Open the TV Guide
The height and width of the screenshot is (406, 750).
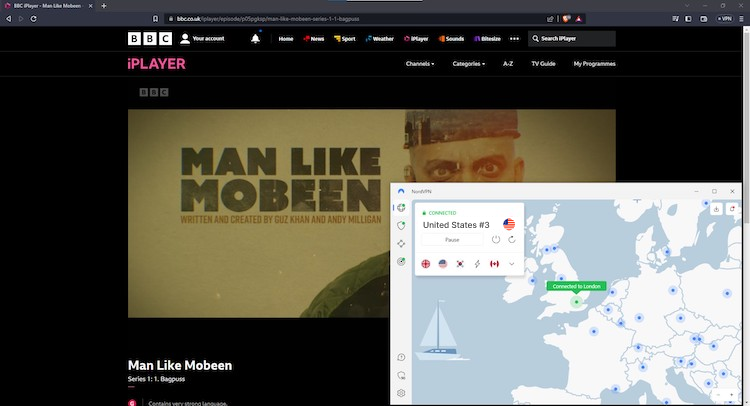(543, 64)
